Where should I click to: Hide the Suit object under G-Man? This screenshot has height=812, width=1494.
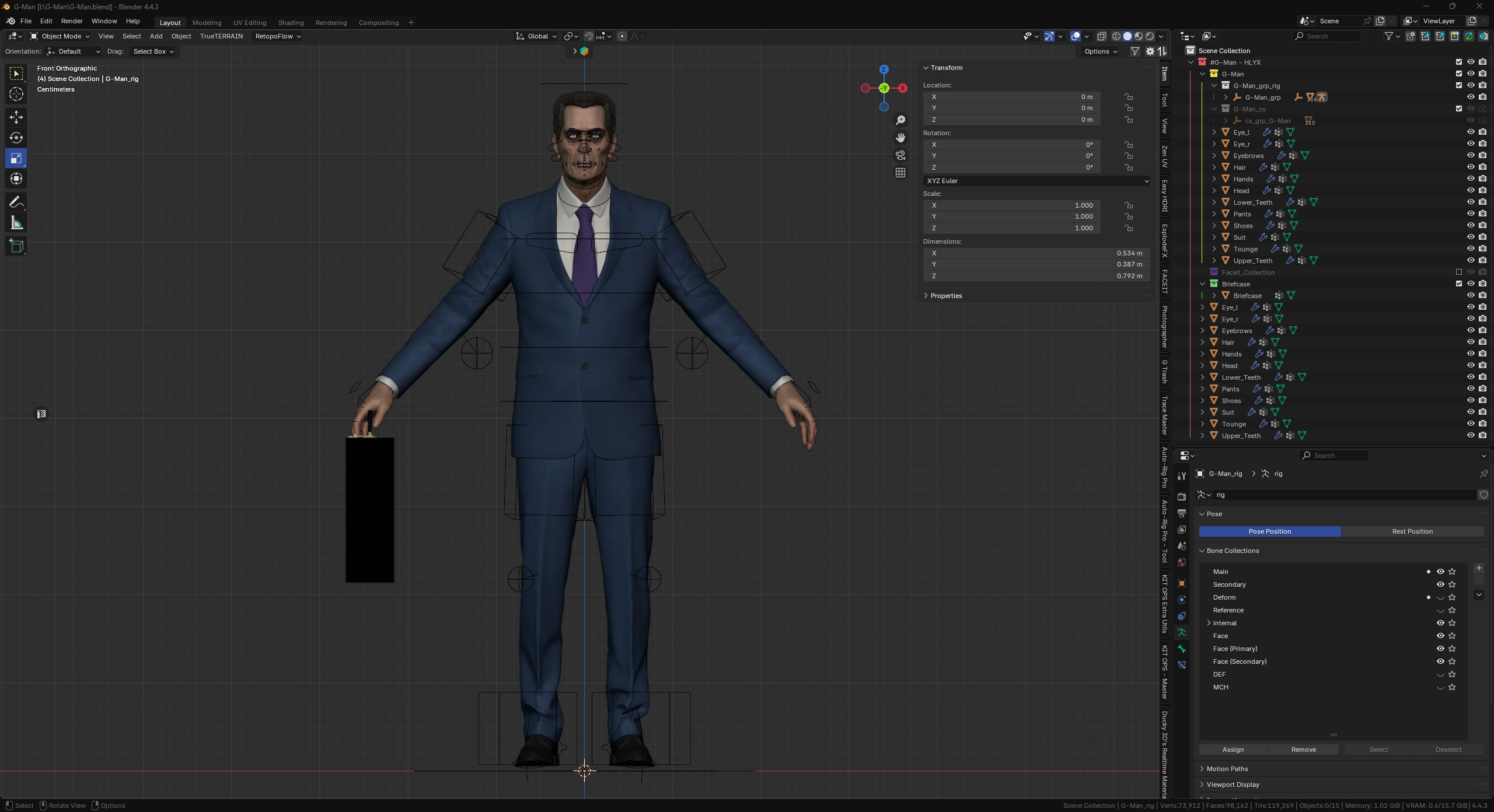(x=1471, y=237)
